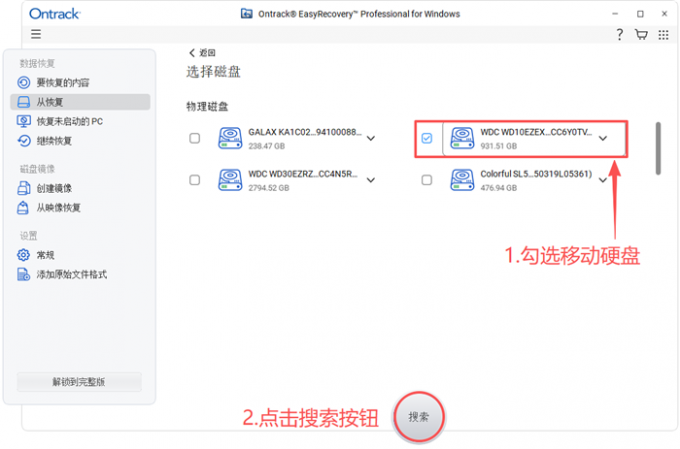Open 继续恢复 sidebar entry

tap(80, 141)
